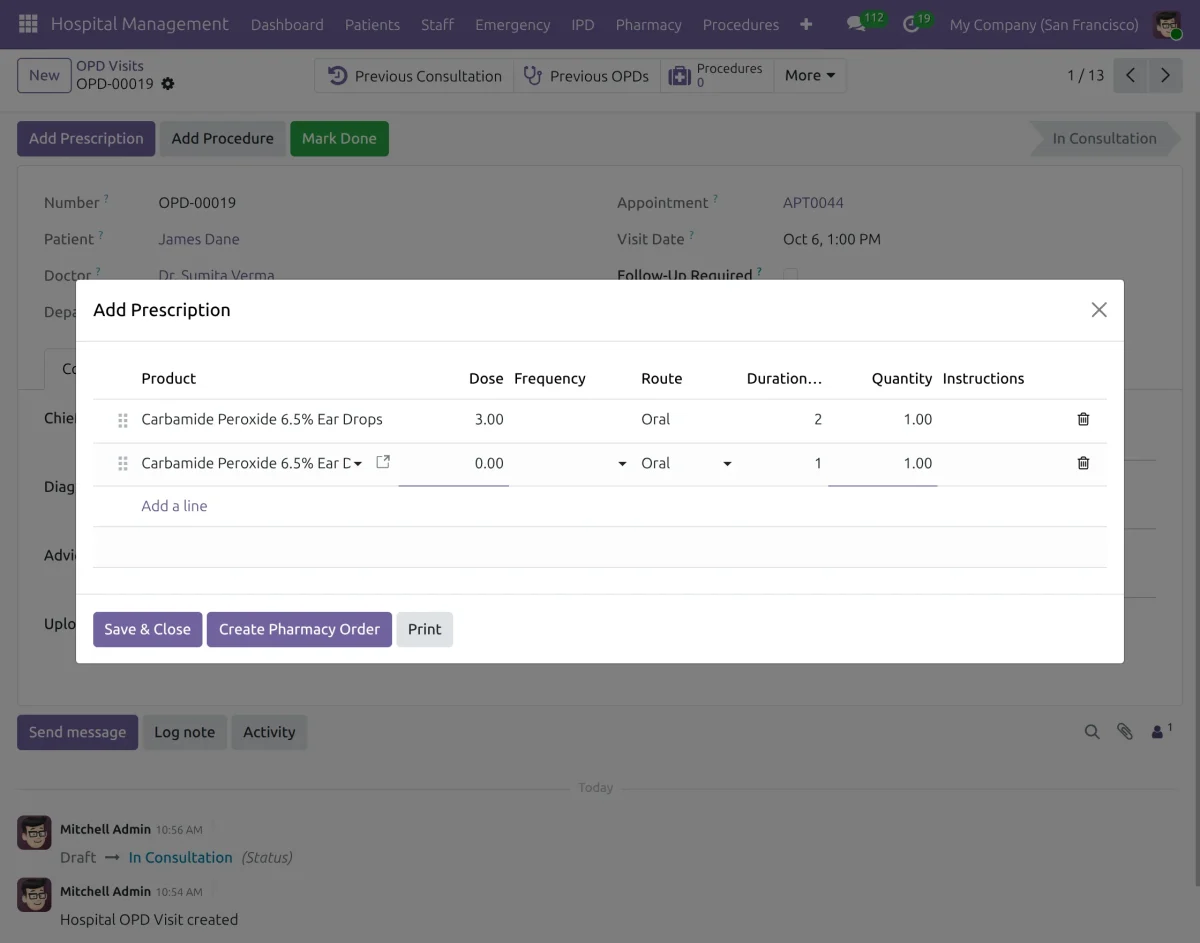Delete the first prescription line with dose 3.00

pyautogui.click(x=1083, y=419)
